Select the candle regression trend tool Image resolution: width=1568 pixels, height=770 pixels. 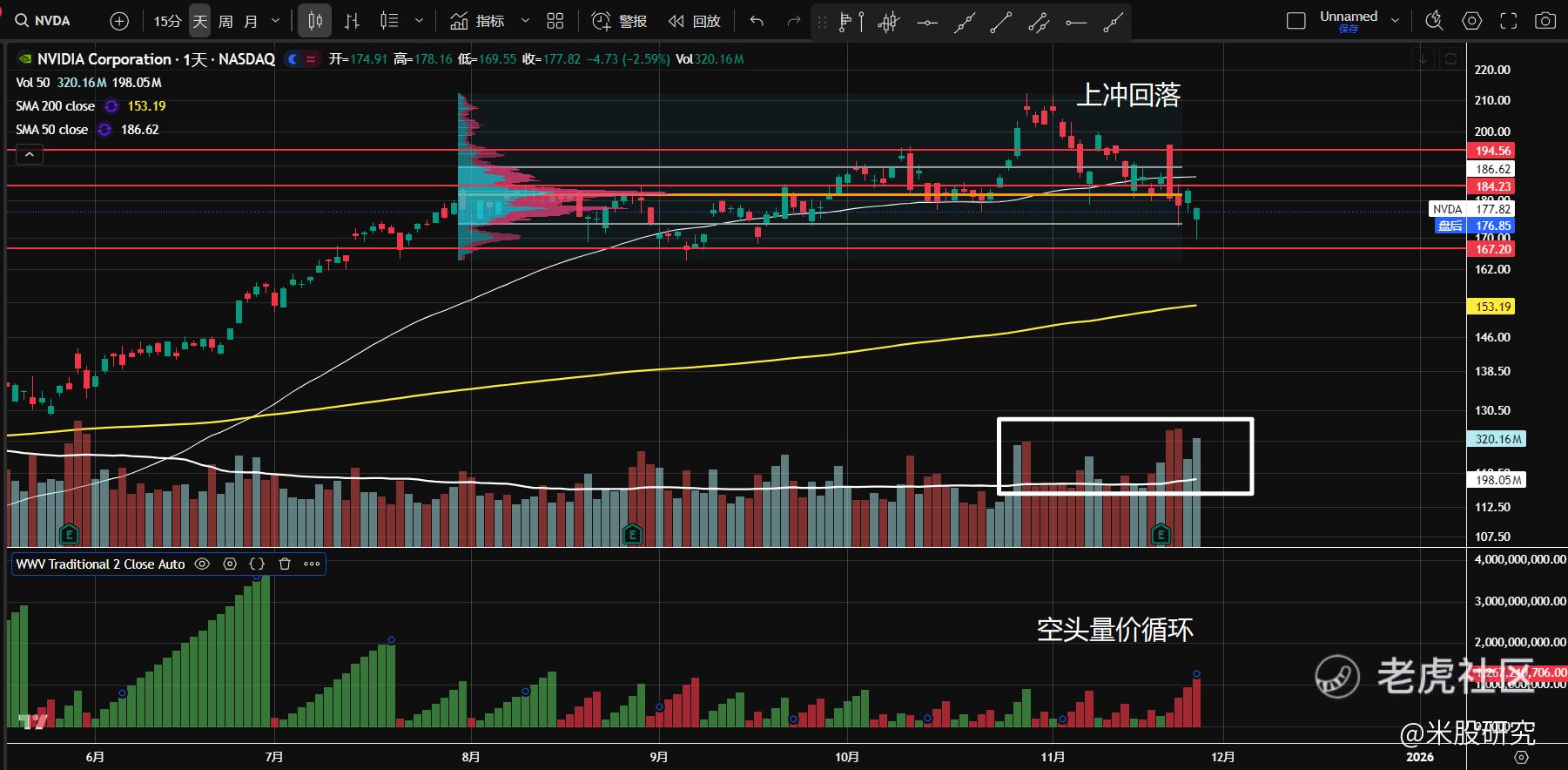(889, 22)
